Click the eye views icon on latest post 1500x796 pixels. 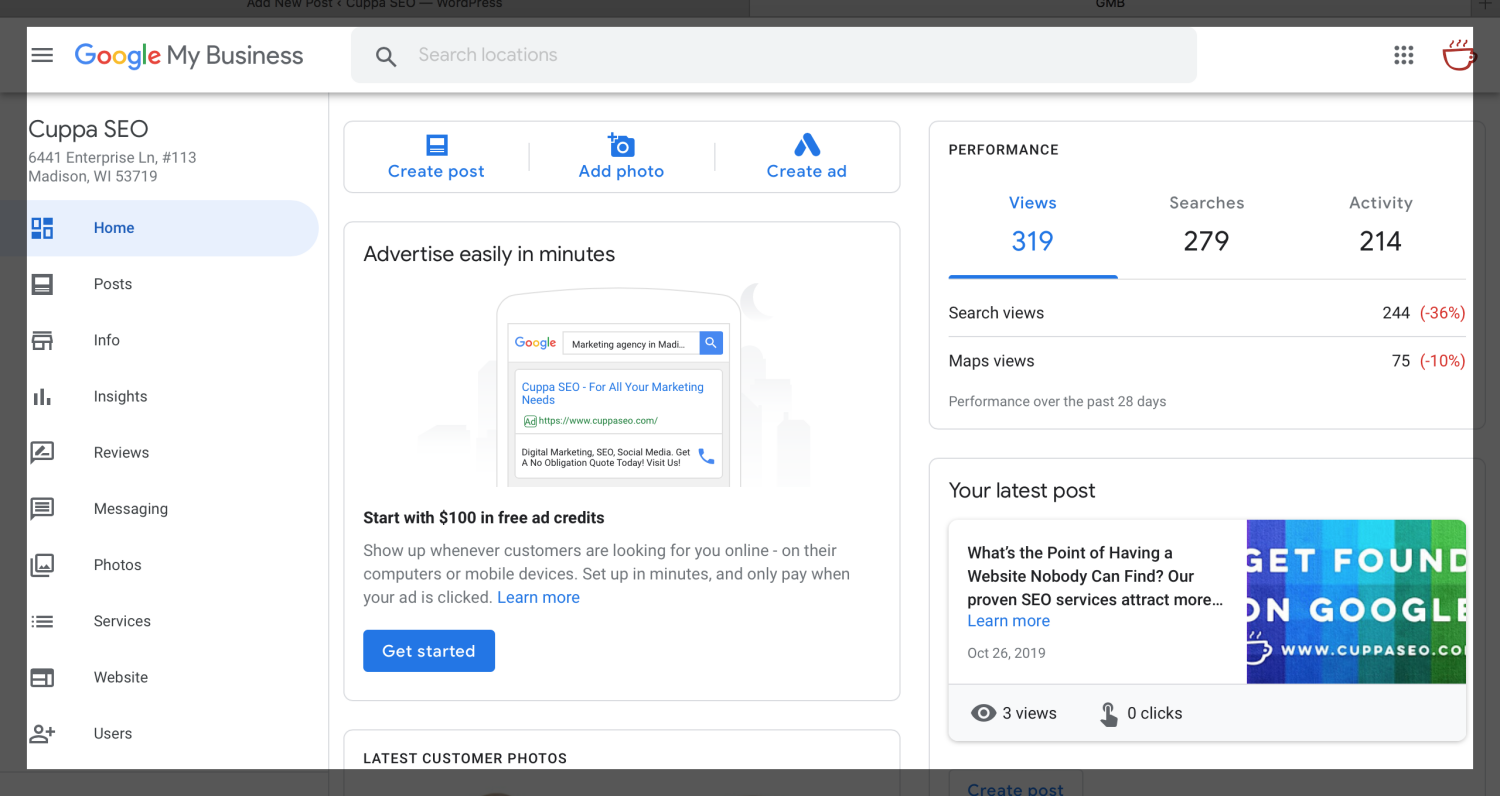(984, 713)
